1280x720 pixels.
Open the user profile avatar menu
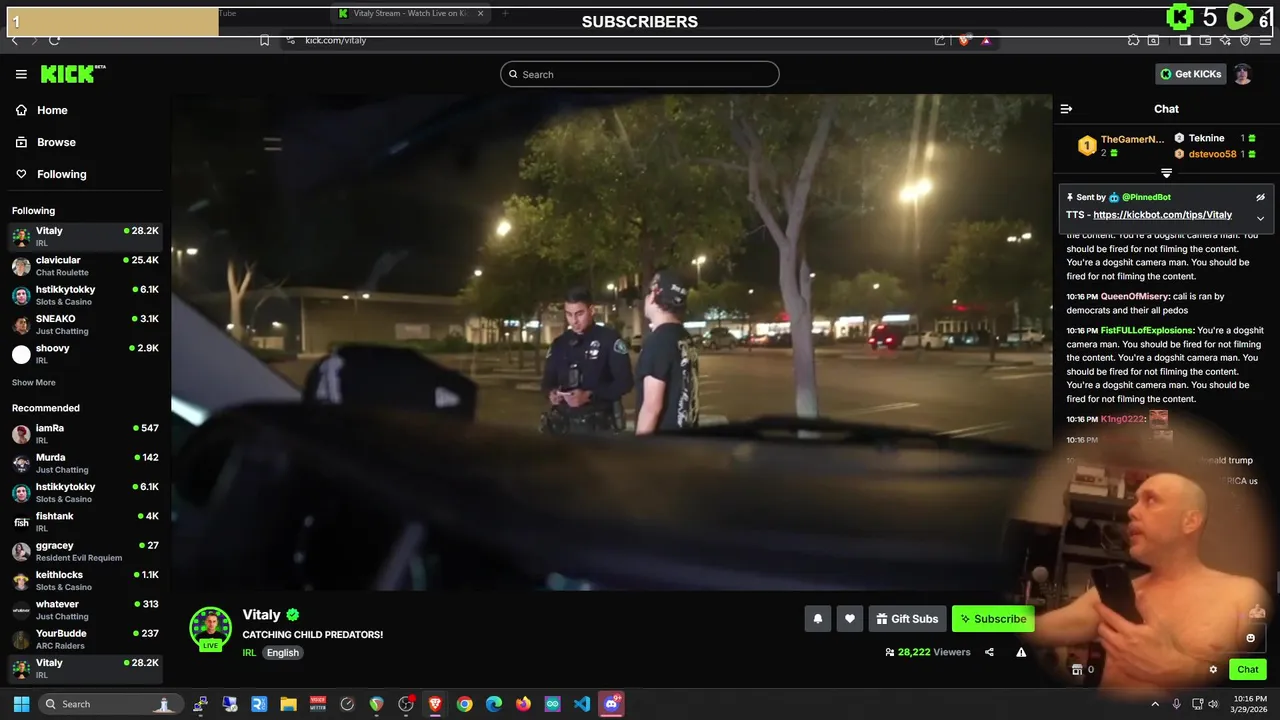tap(1243, 74)
